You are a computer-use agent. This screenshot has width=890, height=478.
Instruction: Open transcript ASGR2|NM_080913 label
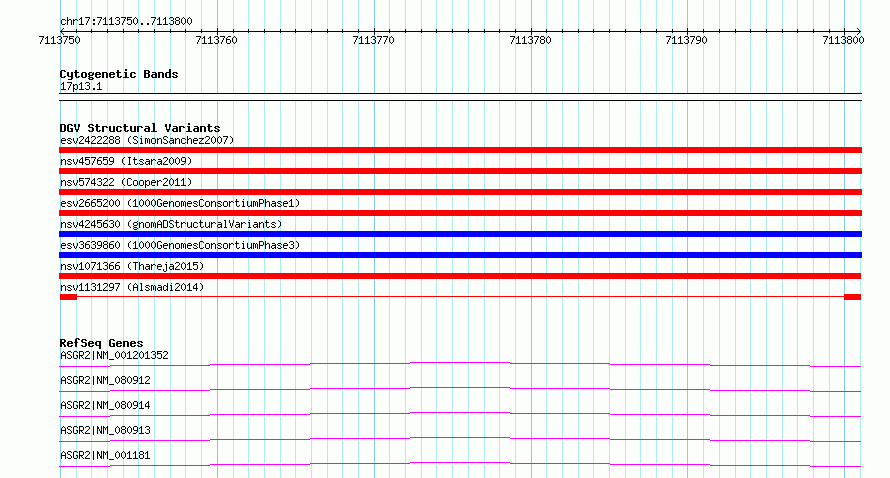coord(105,430)
